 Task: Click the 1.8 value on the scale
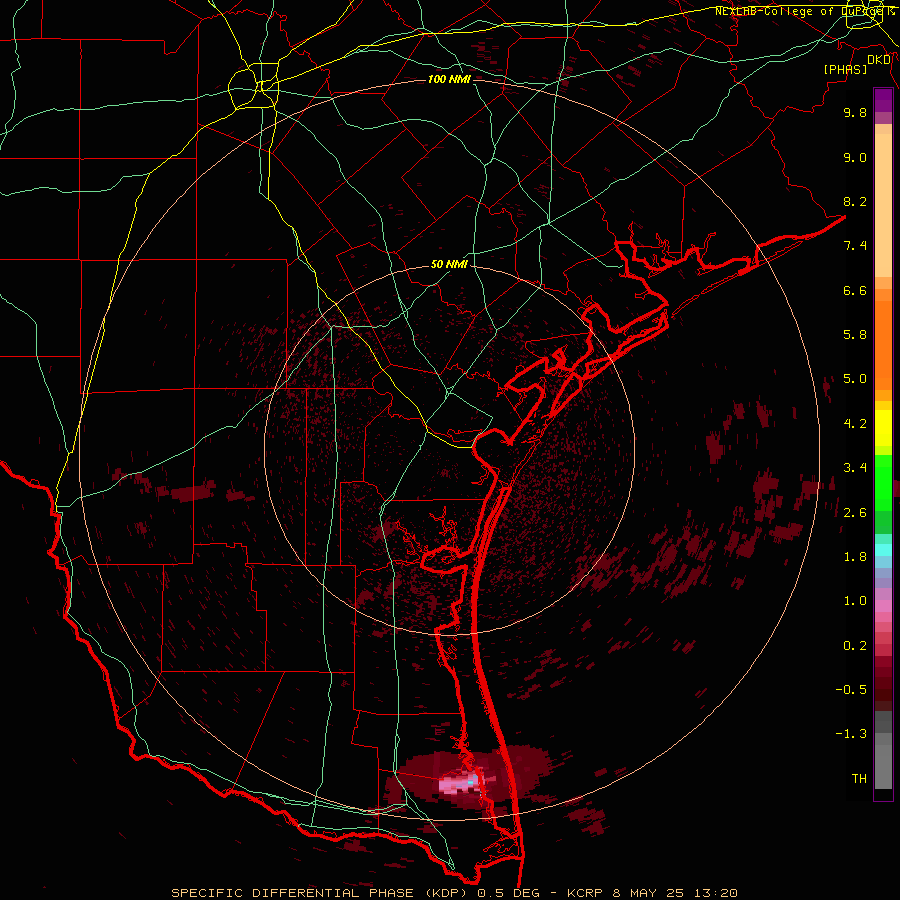coord(855,557)
